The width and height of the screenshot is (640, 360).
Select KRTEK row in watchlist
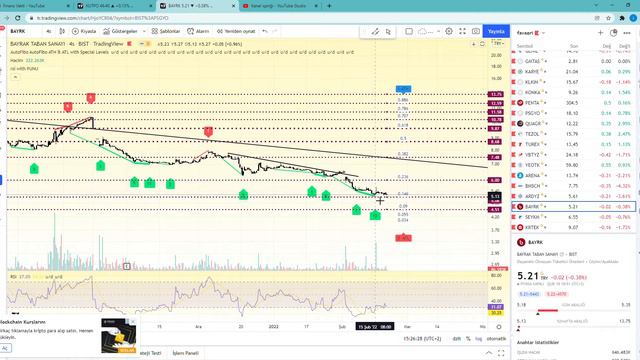click(x=573, y=227)
